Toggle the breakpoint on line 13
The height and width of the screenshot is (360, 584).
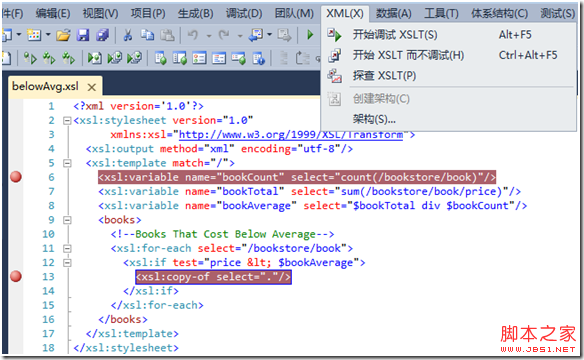(16, 277)
